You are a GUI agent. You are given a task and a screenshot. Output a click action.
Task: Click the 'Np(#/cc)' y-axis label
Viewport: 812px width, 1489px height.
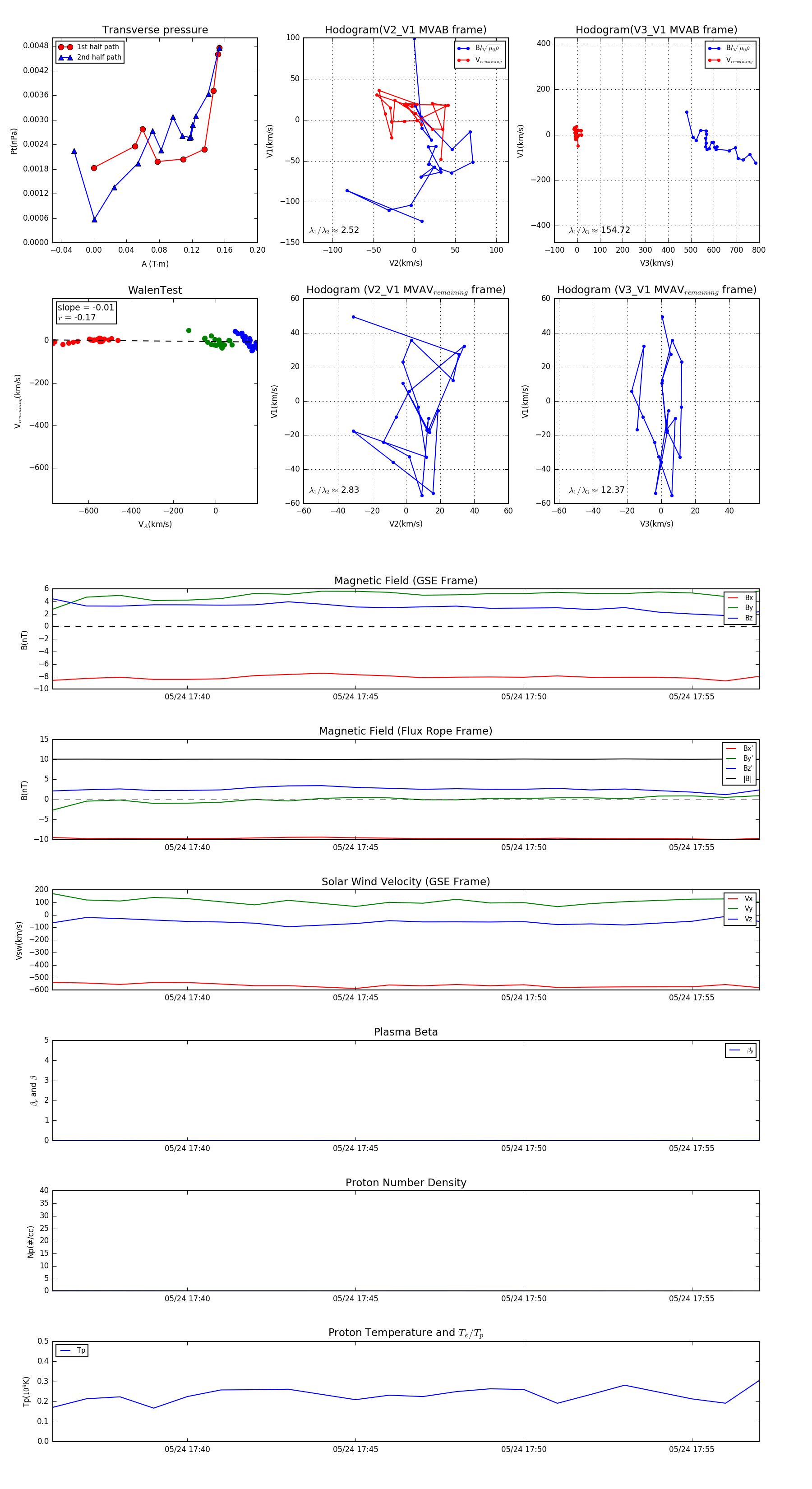31,1242
